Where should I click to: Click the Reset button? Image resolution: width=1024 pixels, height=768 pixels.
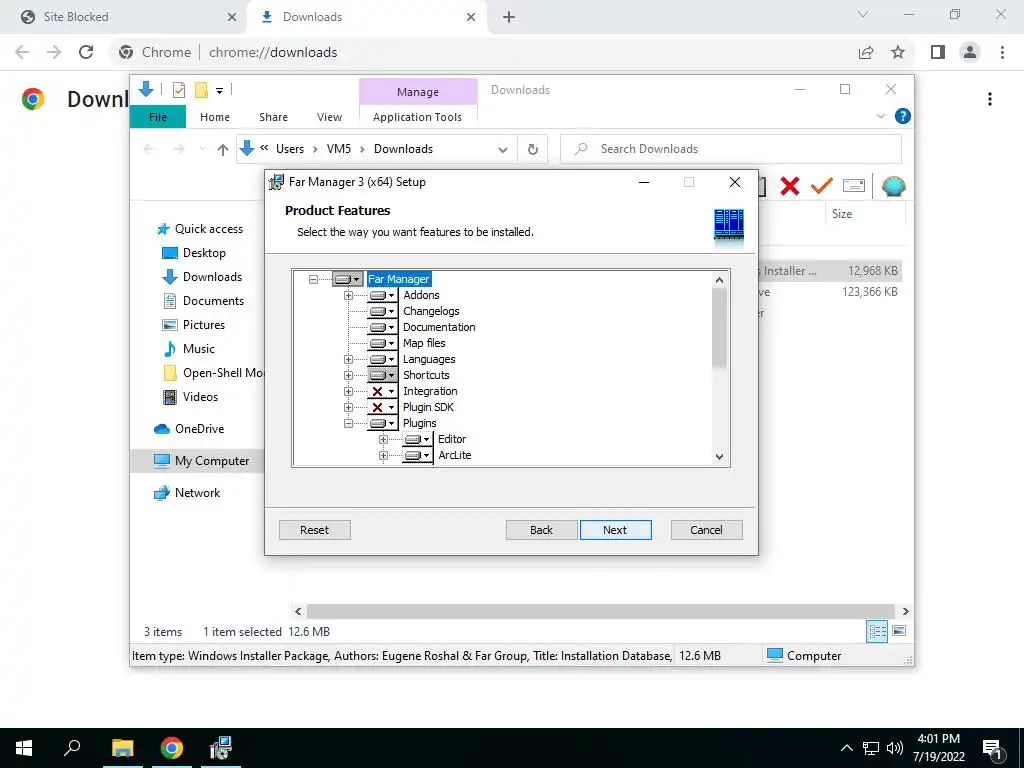tap(315, 530)
